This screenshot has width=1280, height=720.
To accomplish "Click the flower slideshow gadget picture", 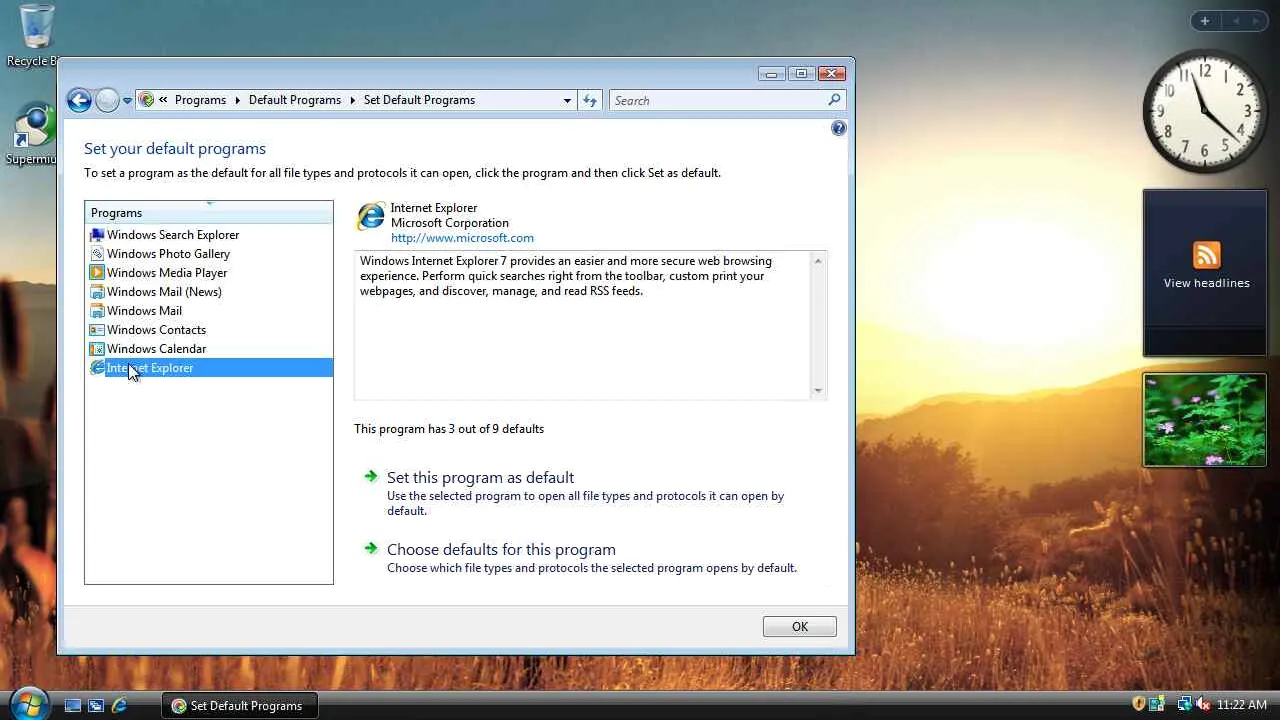I will click(x=1205, y=420).
